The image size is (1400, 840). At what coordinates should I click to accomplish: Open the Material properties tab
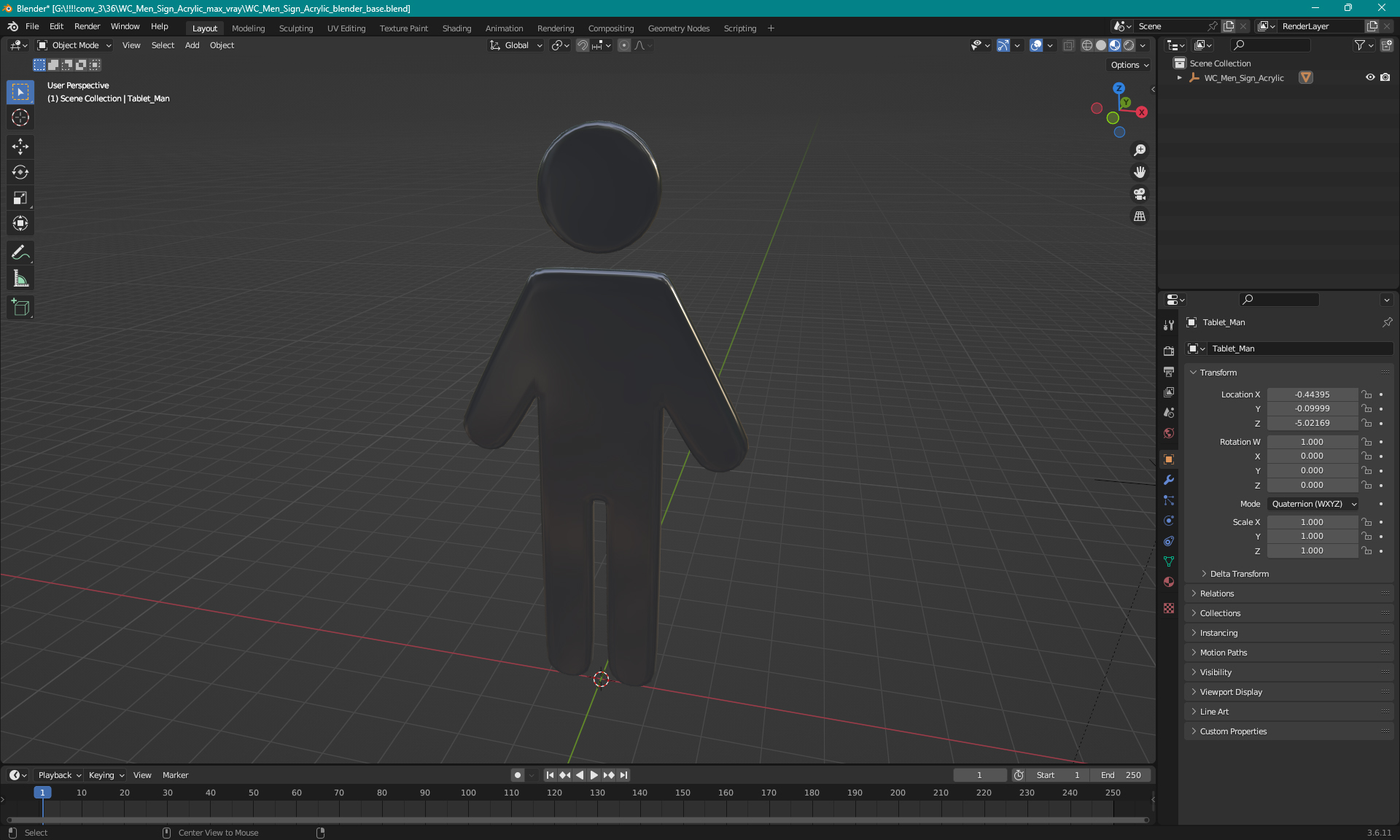tap(1169, 582)
